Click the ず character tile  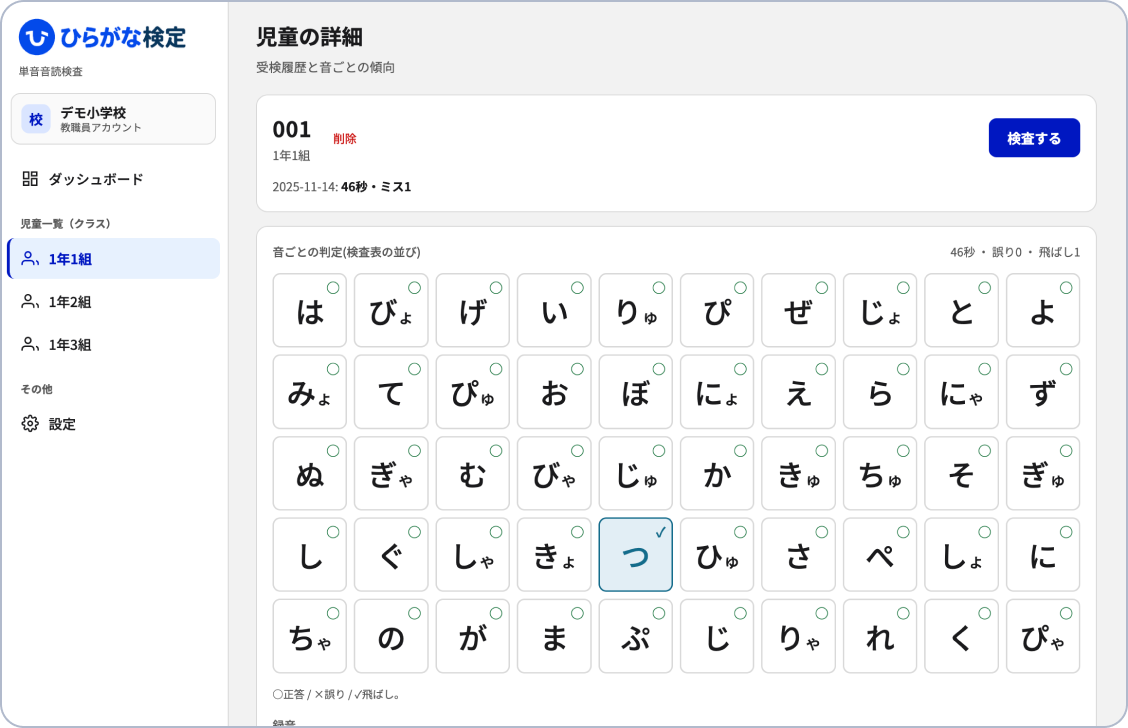click(x=1043, y=391)
